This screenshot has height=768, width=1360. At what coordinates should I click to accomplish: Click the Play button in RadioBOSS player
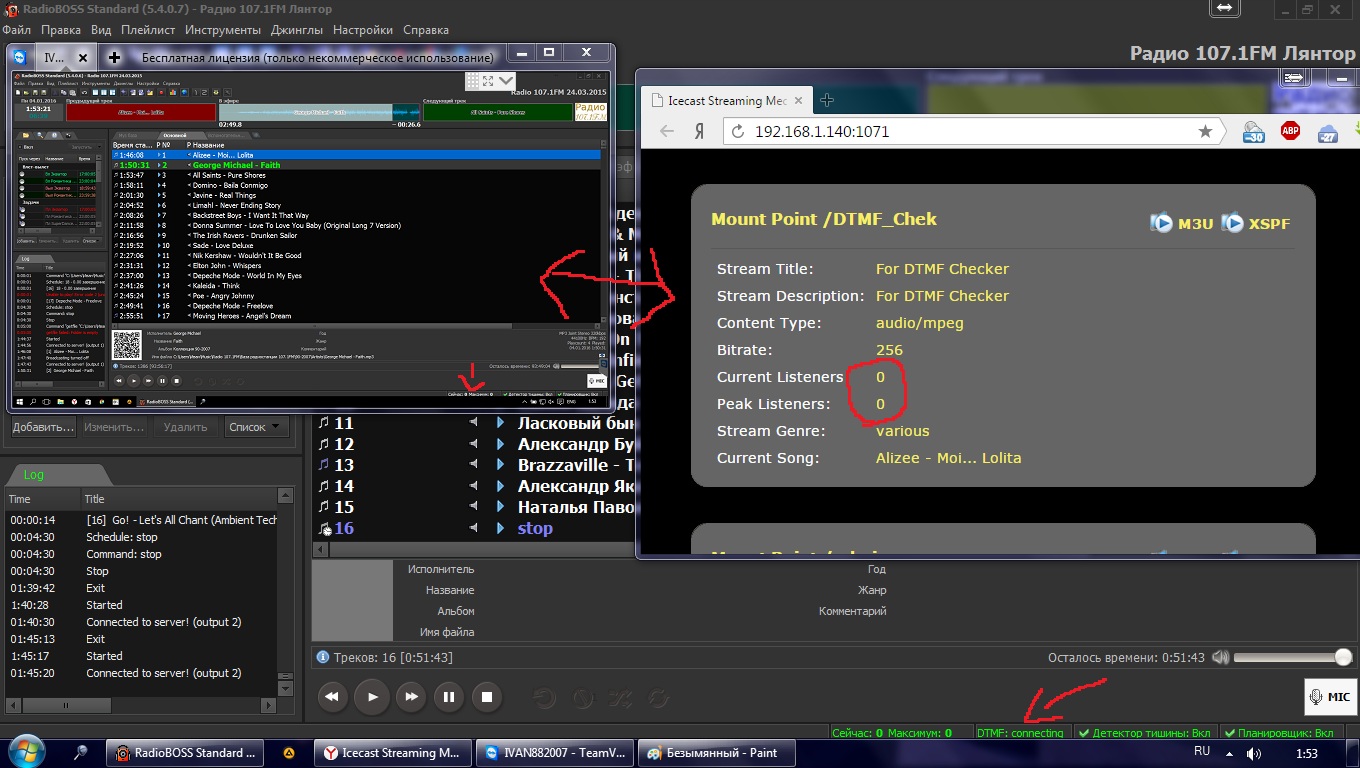(372, 697)
